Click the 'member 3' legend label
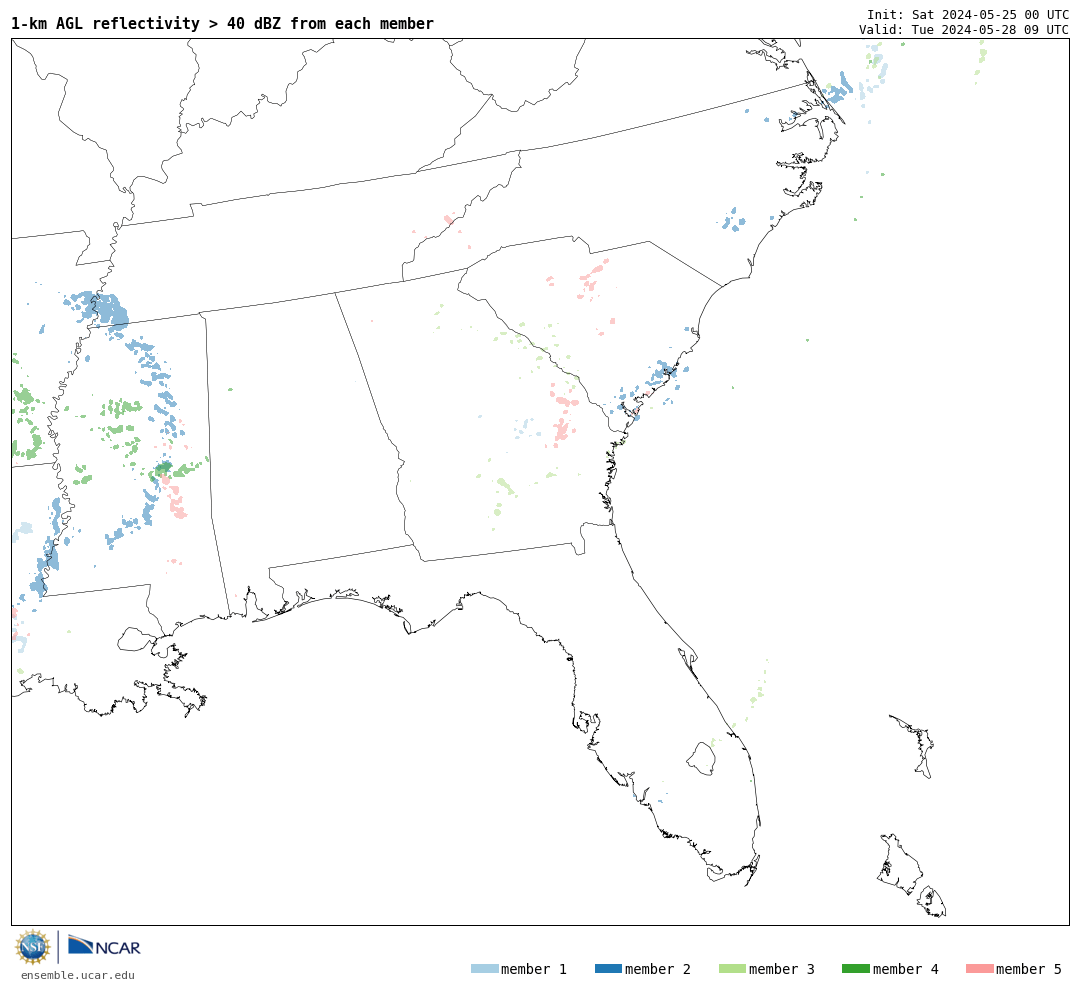 coord(782,969)
